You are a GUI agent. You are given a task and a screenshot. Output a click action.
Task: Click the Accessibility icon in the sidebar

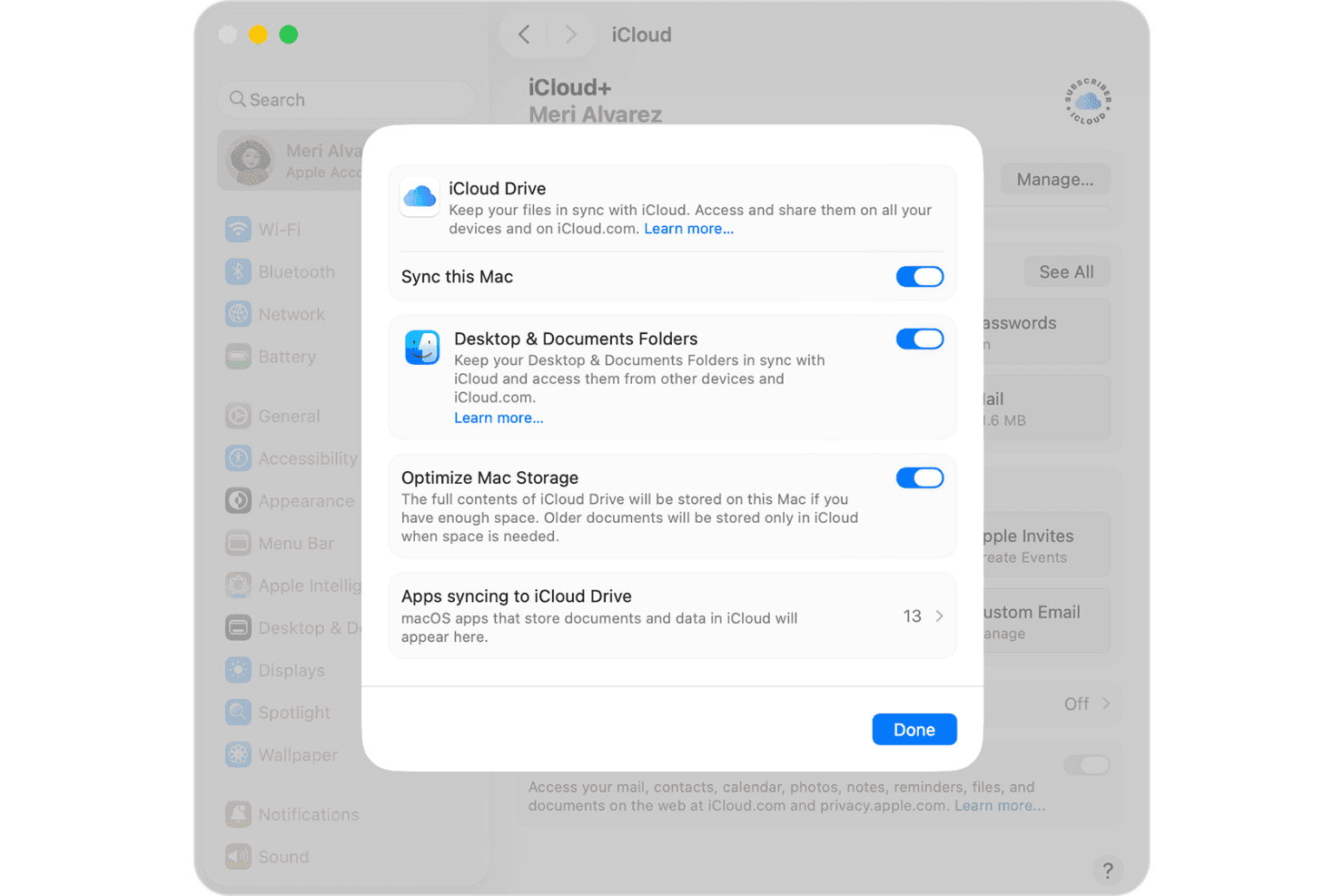(x=238, y=458)
